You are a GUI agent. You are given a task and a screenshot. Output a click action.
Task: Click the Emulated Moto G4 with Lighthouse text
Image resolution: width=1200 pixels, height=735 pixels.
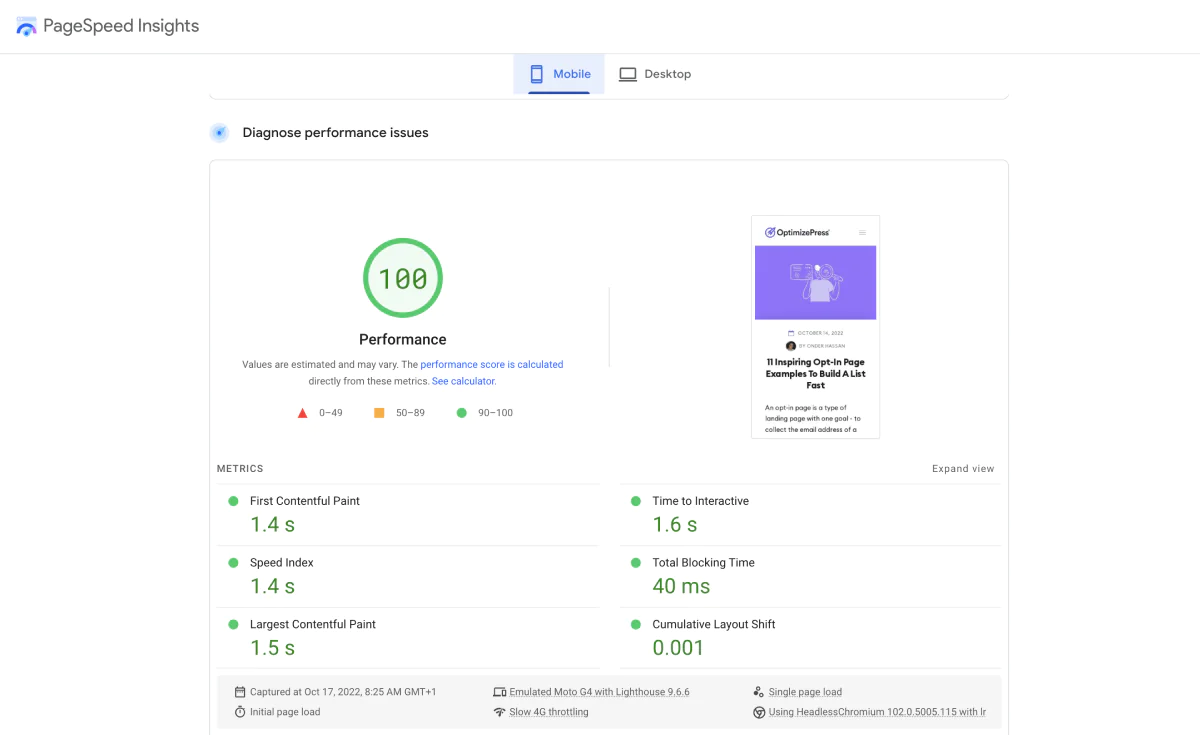(599, 692)
